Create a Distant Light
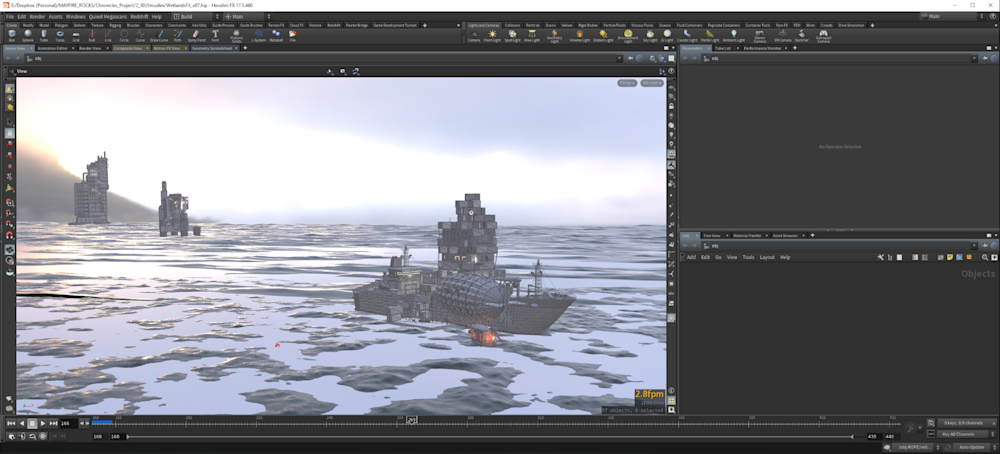The image size is (1000, 454). [603, 36]
